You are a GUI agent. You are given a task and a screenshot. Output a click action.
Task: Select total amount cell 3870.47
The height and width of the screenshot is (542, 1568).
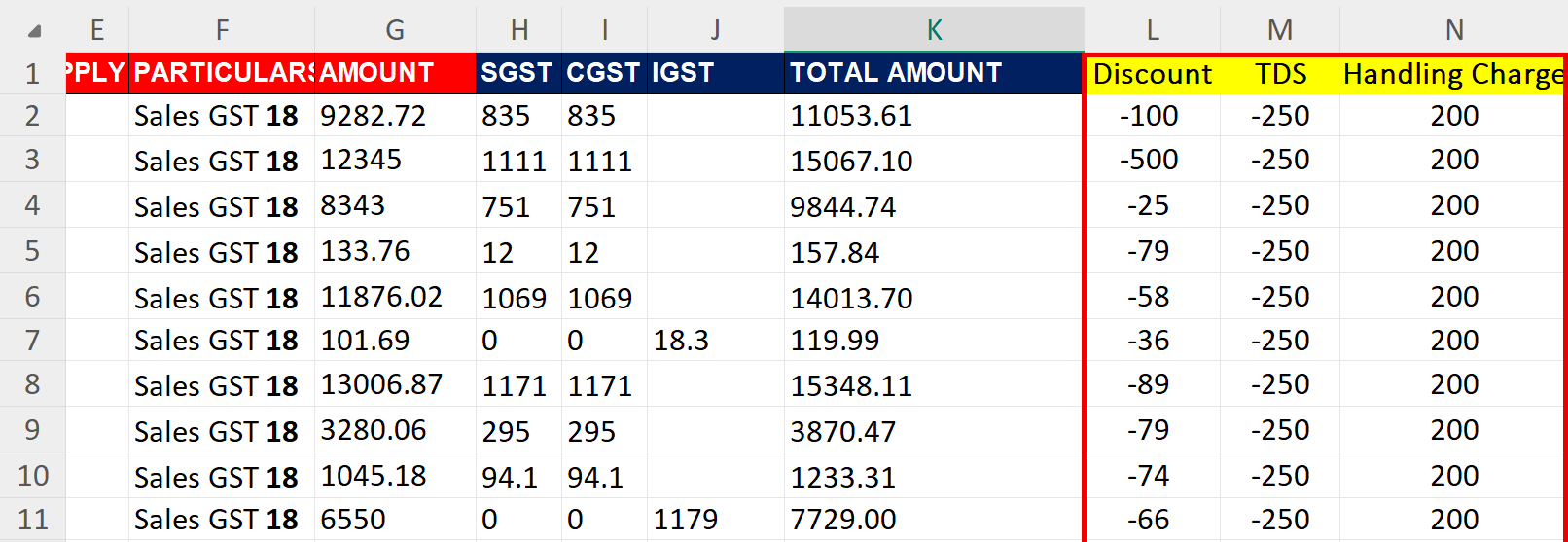point(934,430)
